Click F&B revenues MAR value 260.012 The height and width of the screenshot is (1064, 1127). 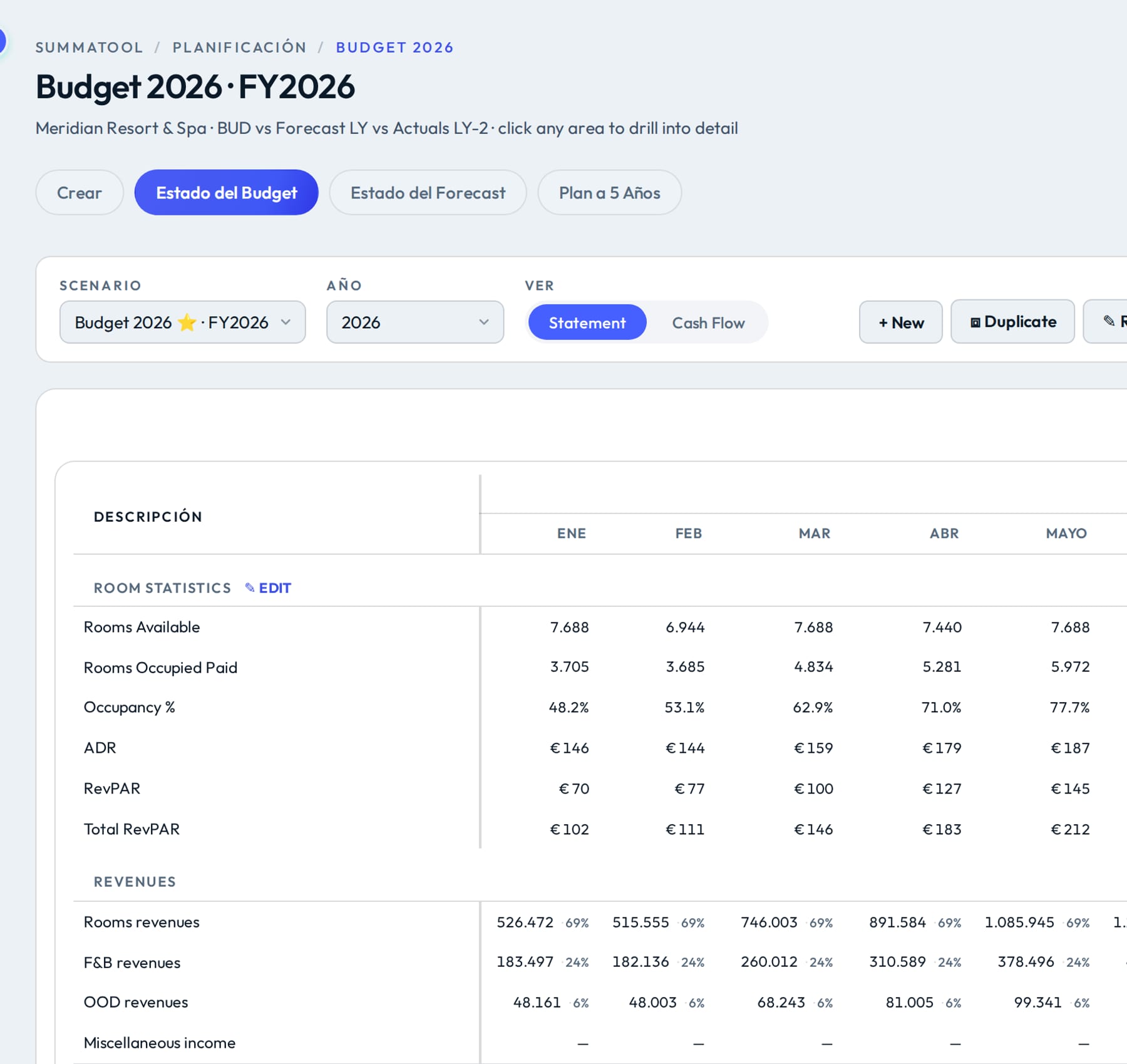(769, 961)
